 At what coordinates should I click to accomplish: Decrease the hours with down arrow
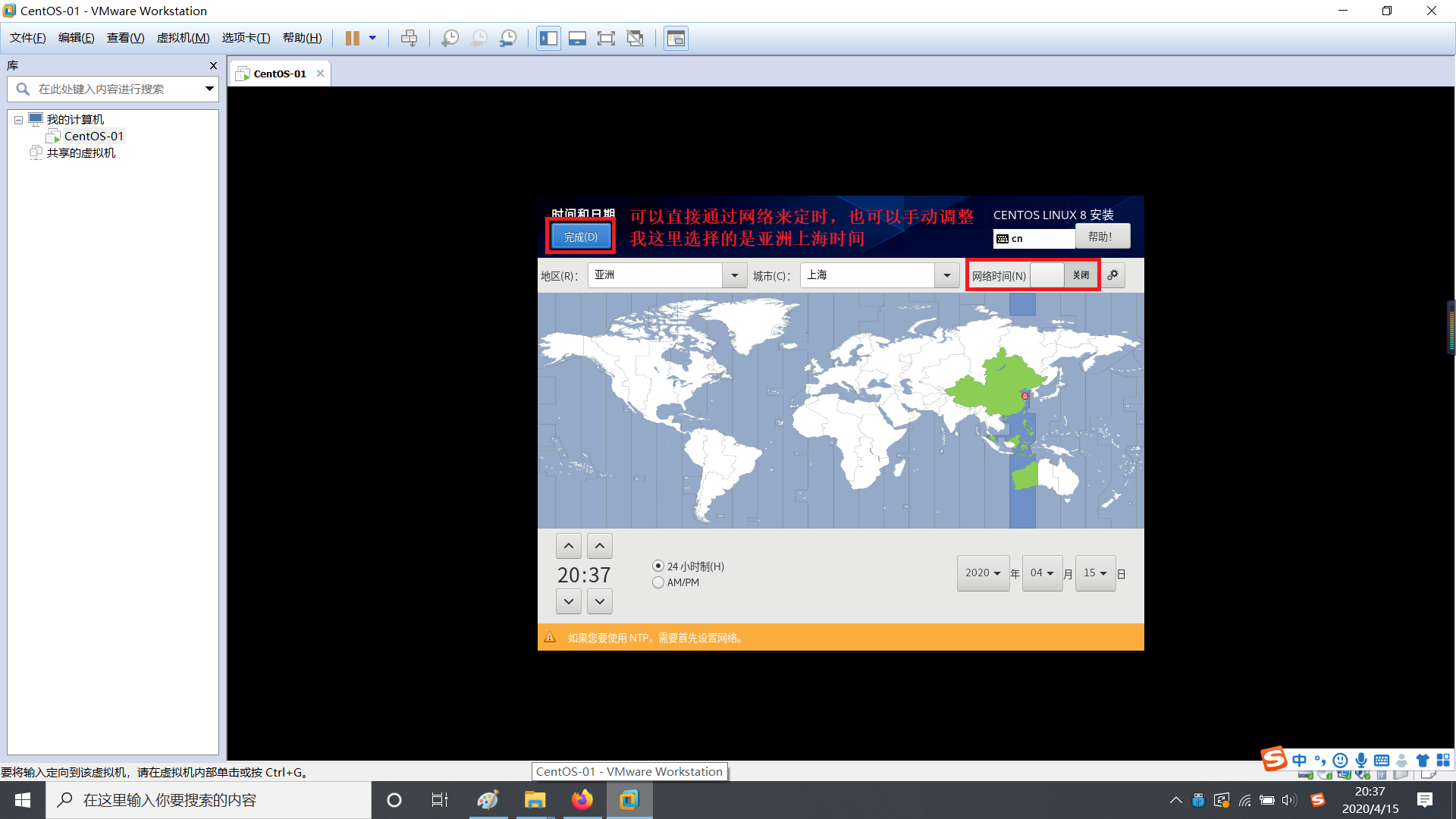point(569,601)
